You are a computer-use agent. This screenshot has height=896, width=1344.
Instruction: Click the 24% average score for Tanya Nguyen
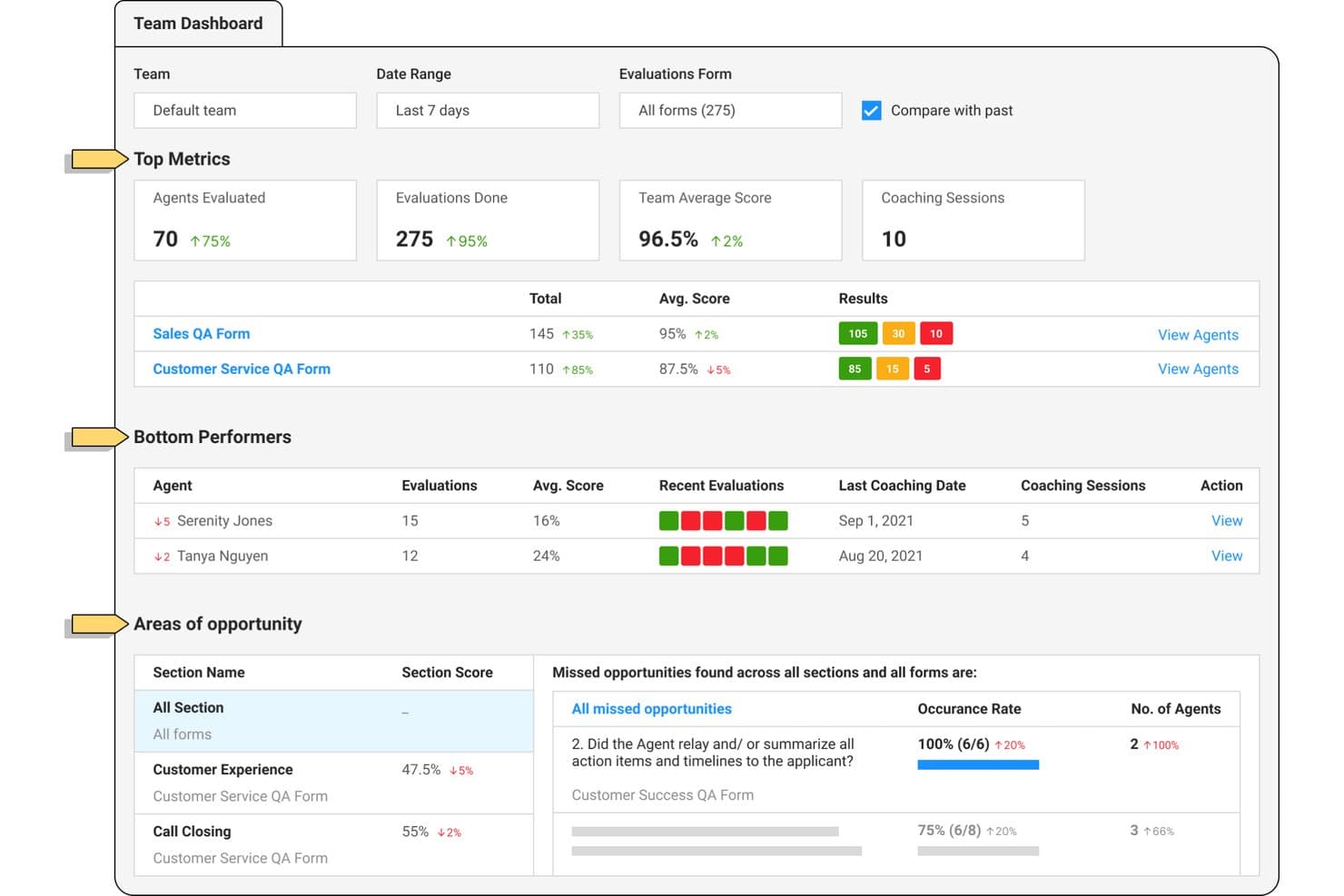[546, 556]
